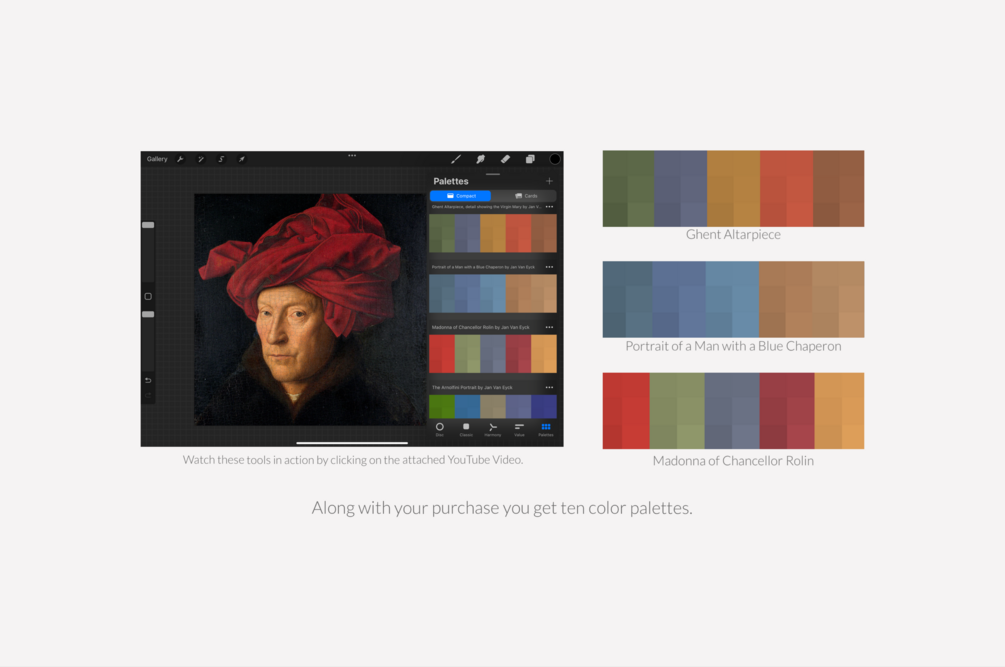Open the Adjustments magic wand menu

[201, 159]
